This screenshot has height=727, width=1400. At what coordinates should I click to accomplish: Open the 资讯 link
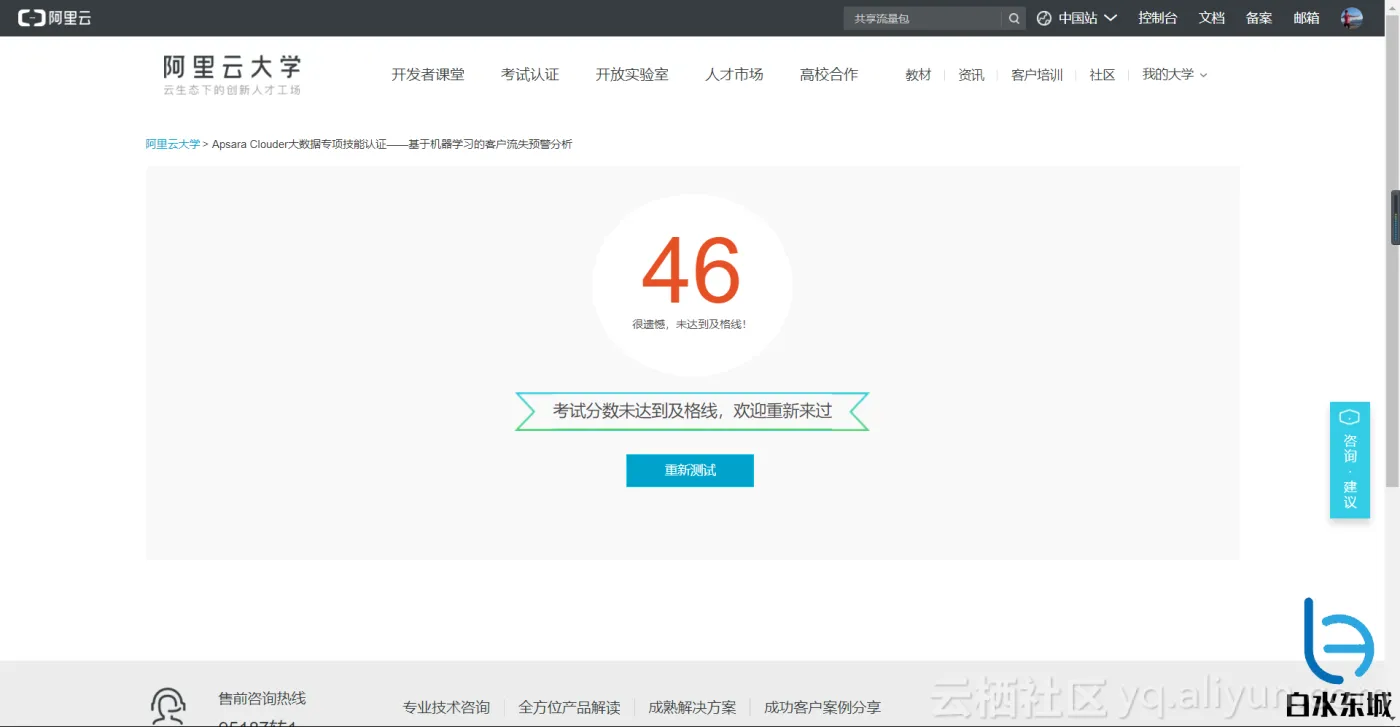pos(971,75)
